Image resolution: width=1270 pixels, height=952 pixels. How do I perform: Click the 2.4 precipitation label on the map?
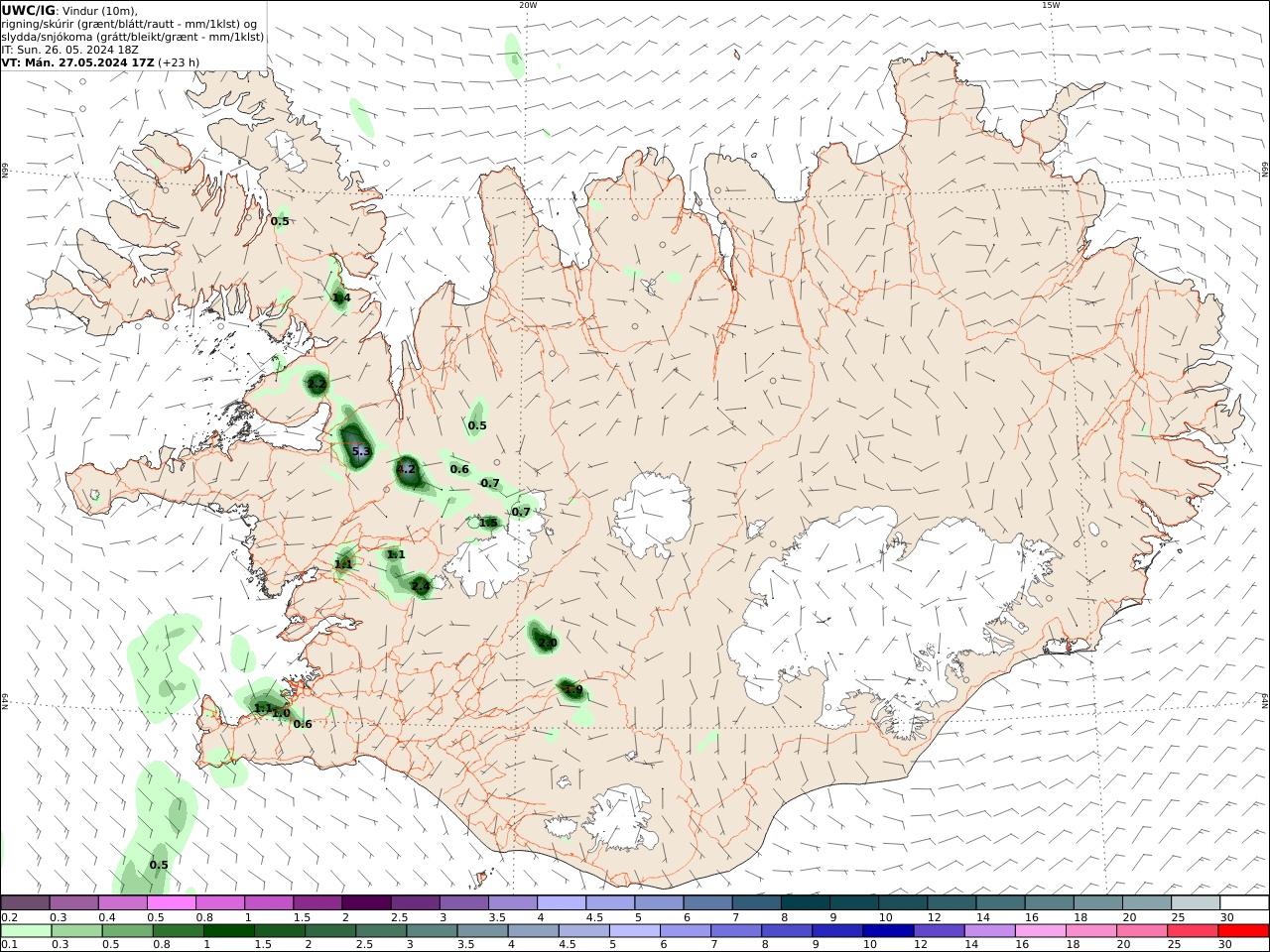coord(421,587)
